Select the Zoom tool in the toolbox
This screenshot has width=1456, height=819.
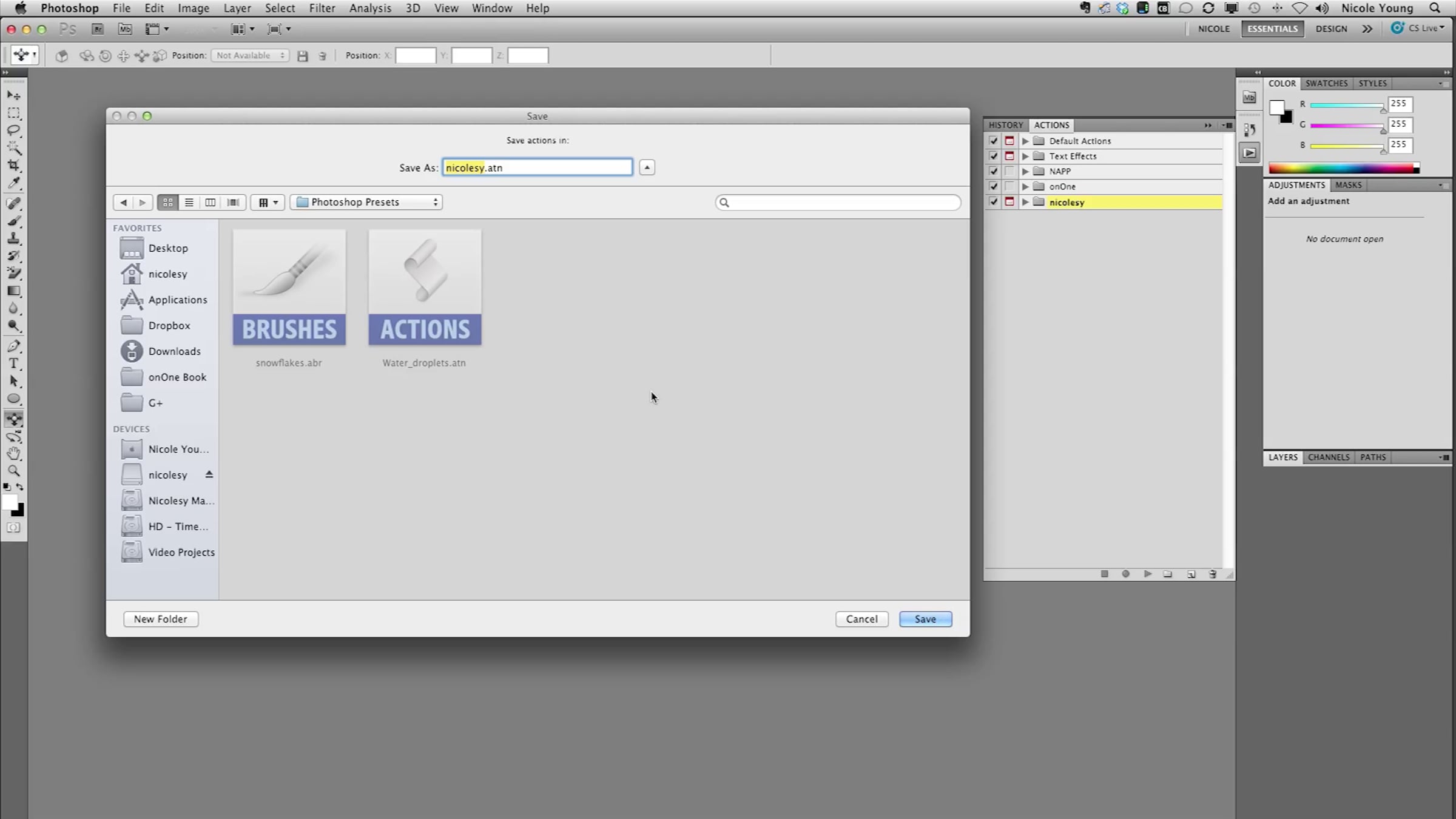tap(13, 471)
